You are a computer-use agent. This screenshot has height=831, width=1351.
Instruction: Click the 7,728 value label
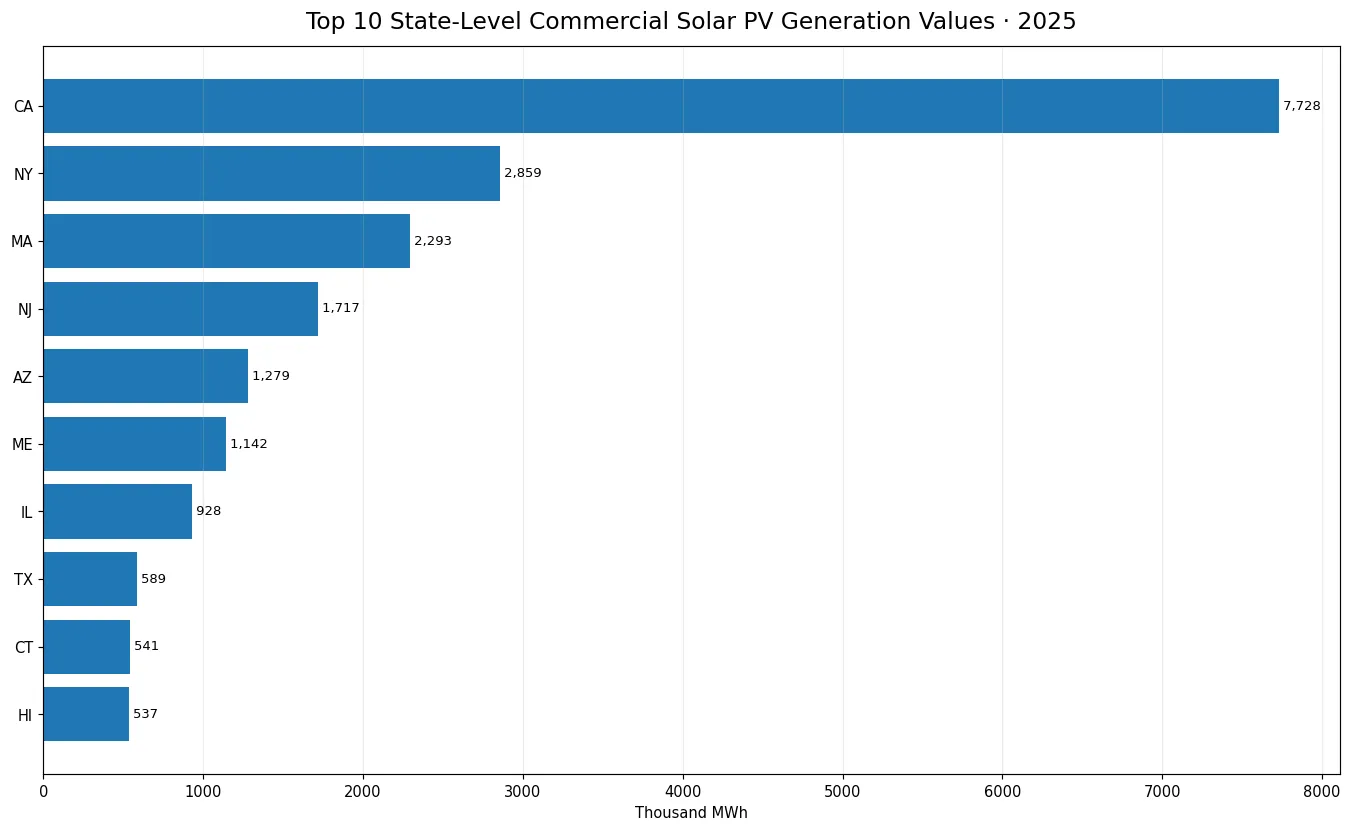pyautogui.click(x=1302, y=106)
